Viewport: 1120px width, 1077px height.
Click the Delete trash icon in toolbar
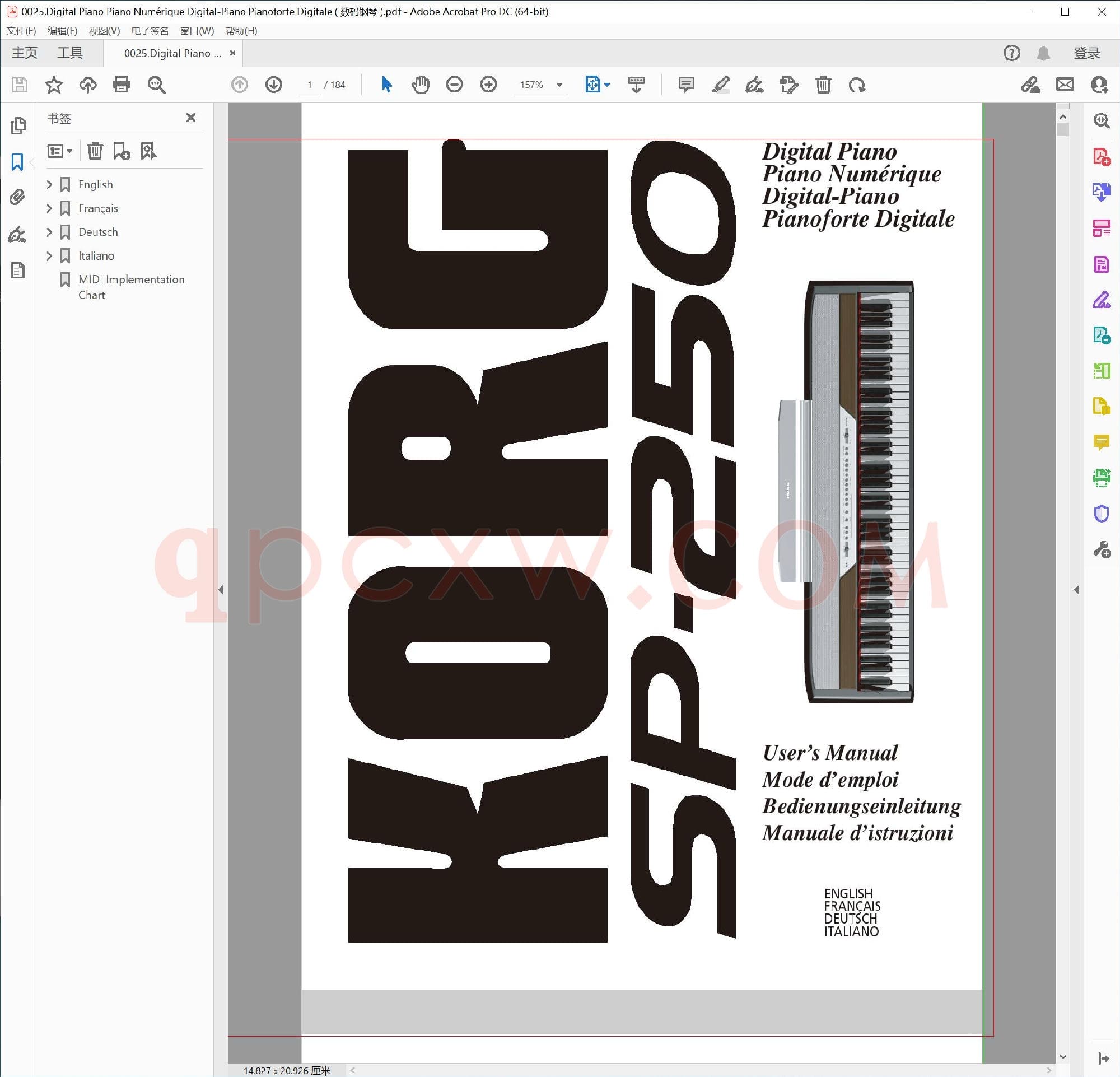pos(823,85)
